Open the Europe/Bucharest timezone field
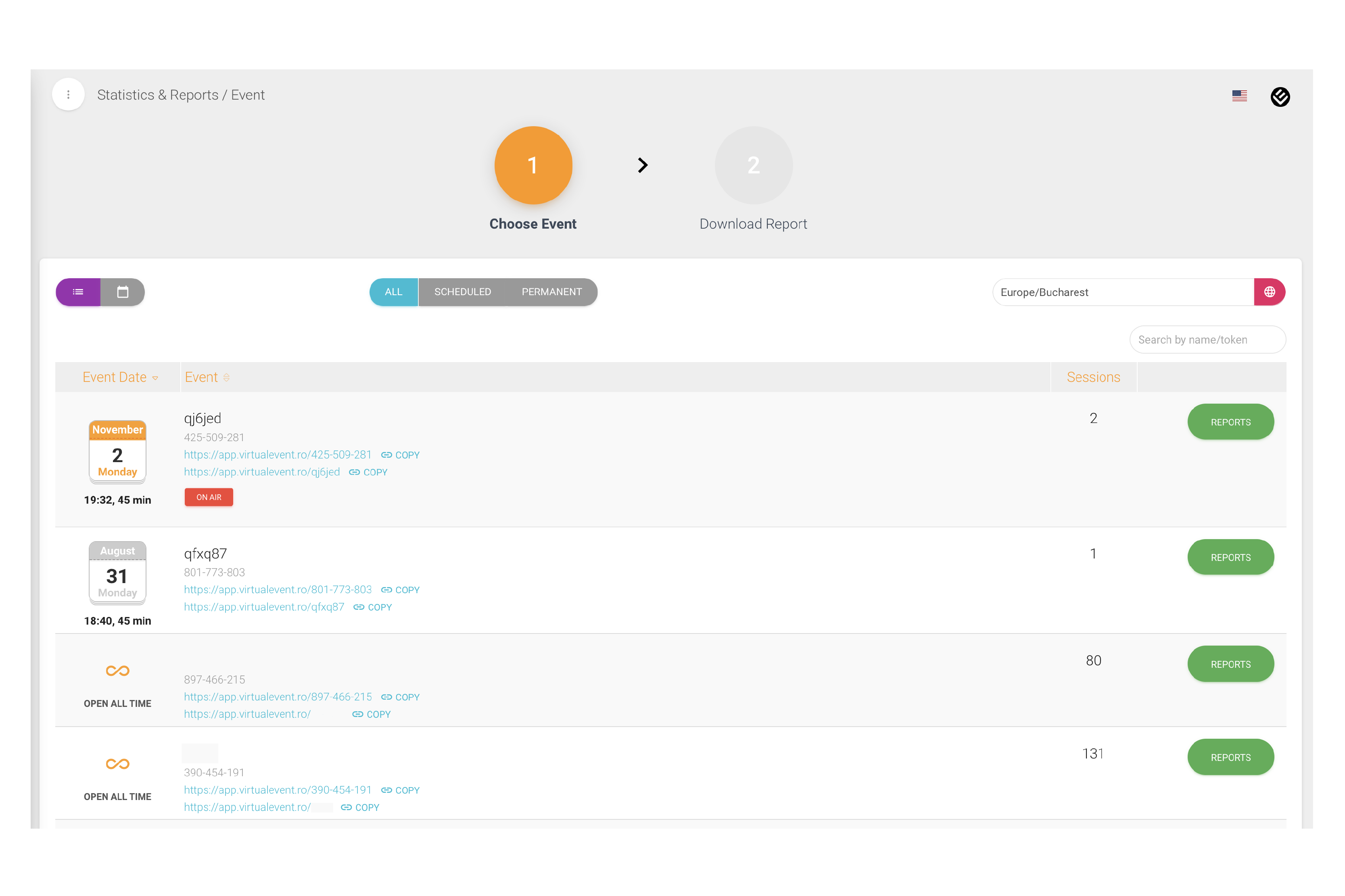This screenshot has width=1345, height=896. pyautogui.click(x=1123, y=292)
